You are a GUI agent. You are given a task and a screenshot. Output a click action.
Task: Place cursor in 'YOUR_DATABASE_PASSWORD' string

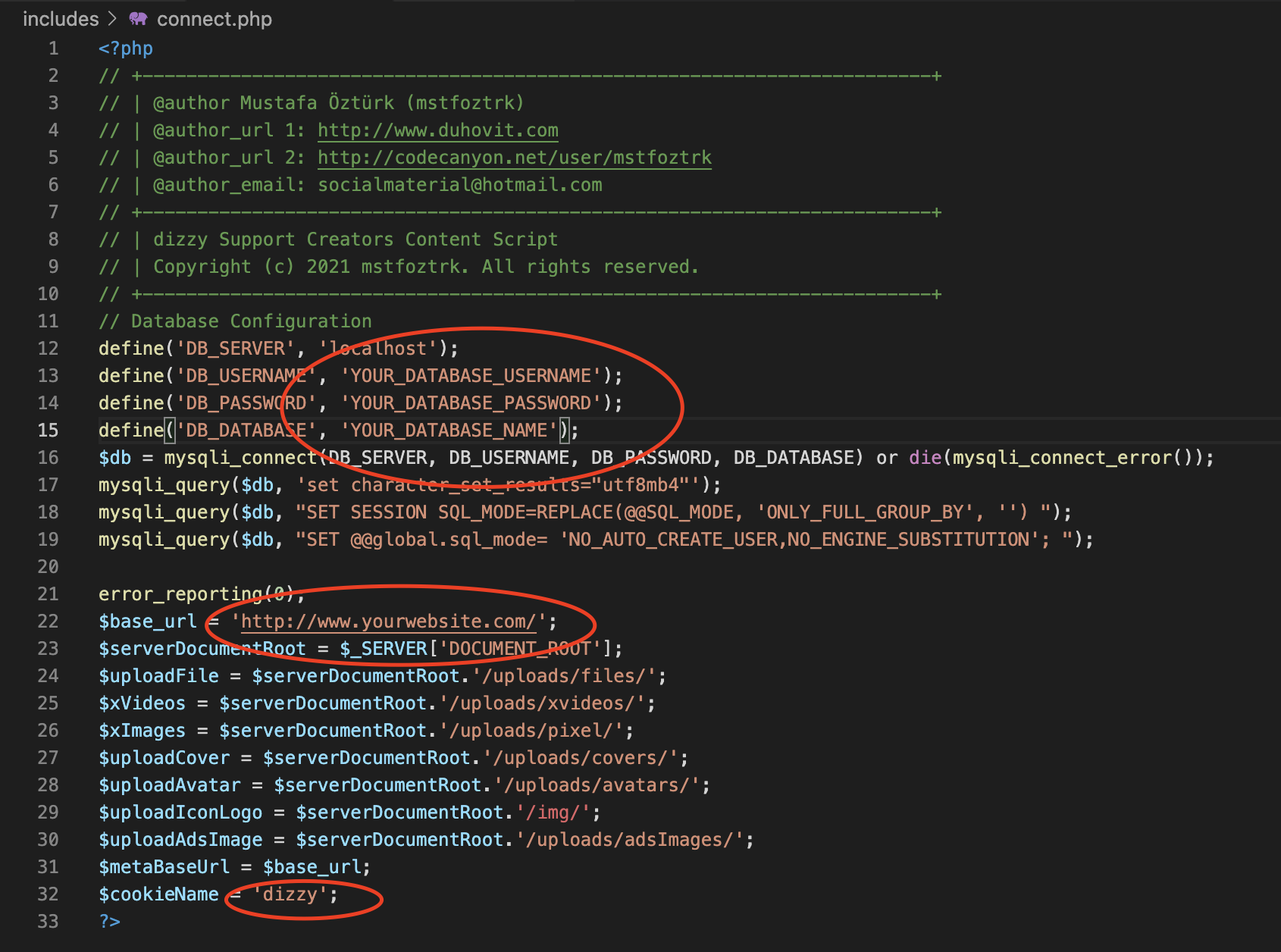point(470,403)
